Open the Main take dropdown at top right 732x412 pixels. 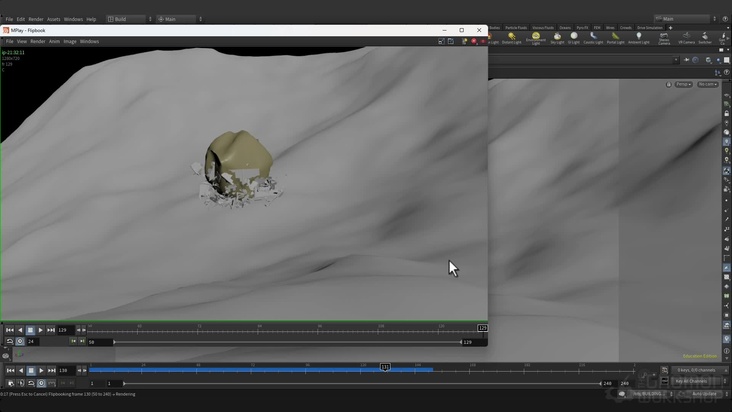[685, 19]
